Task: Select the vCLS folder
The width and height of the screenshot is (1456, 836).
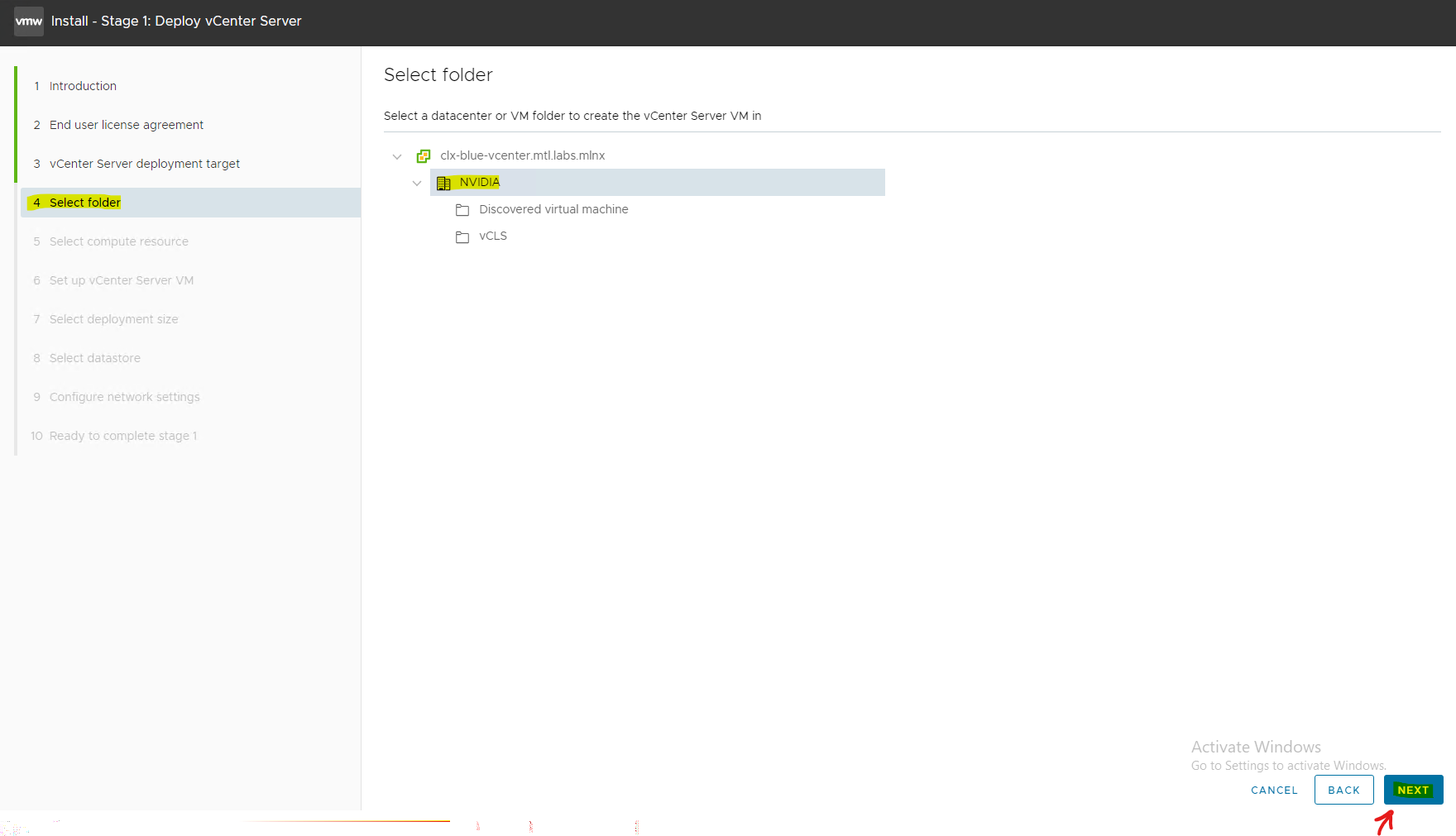Action: [x=493, y=236]
